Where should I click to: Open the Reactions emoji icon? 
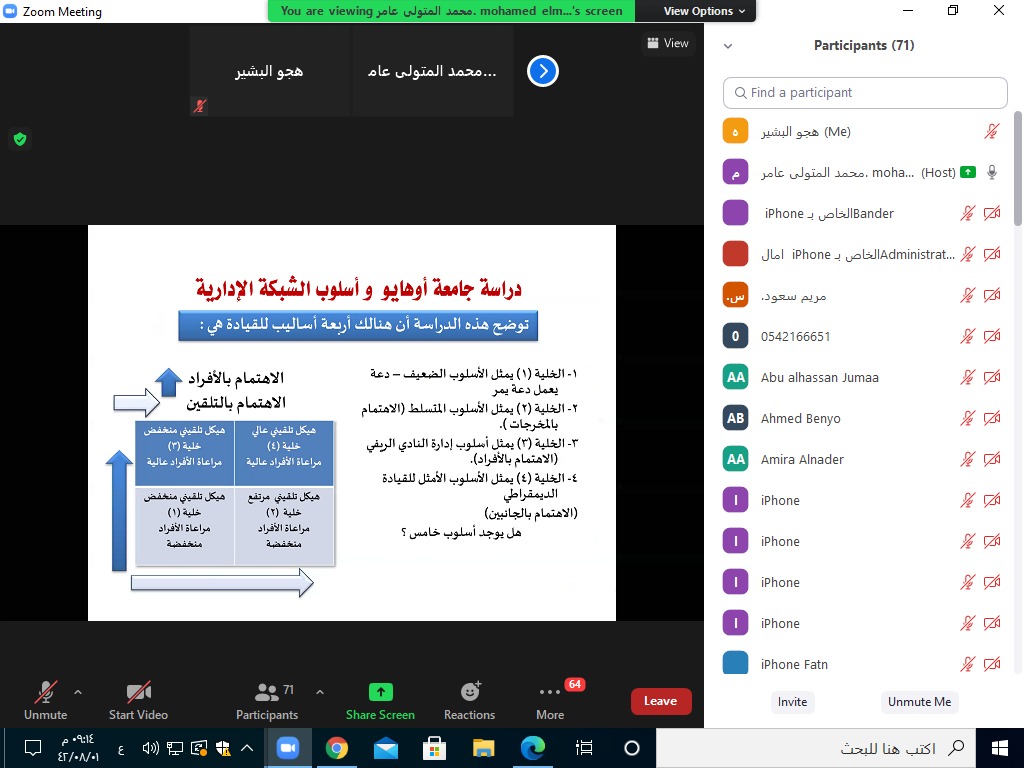[x=469, y=692]
